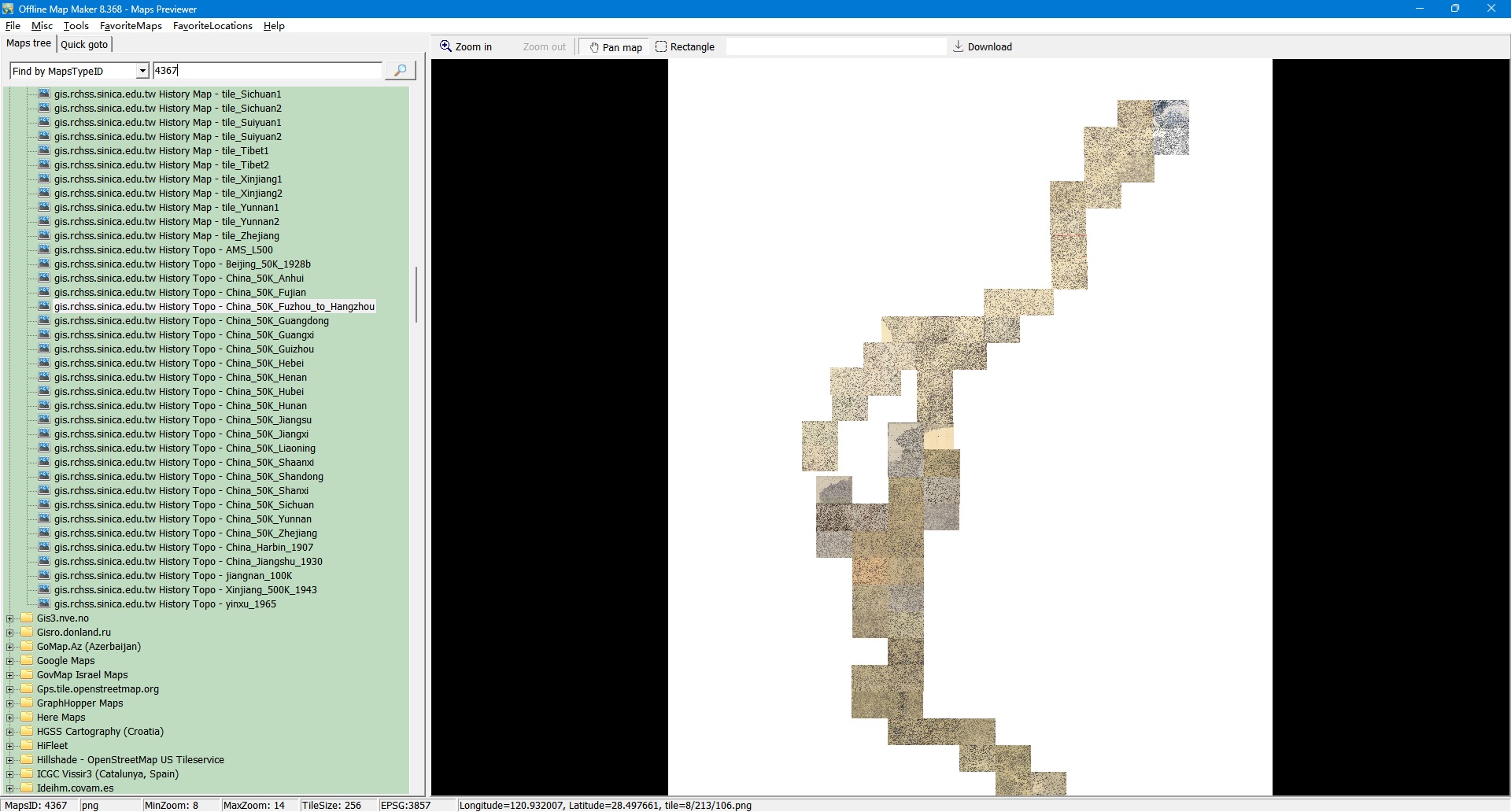
Task: Open the Tools menu
Action: [76, 26]
